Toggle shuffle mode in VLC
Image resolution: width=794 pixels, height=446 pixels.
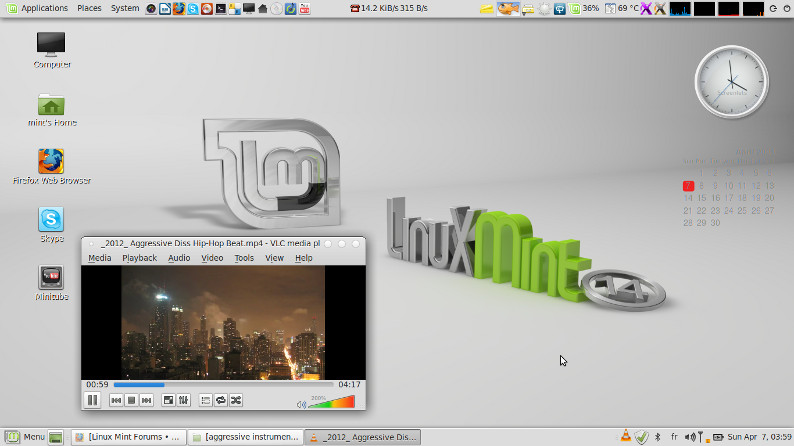point(236,400)
